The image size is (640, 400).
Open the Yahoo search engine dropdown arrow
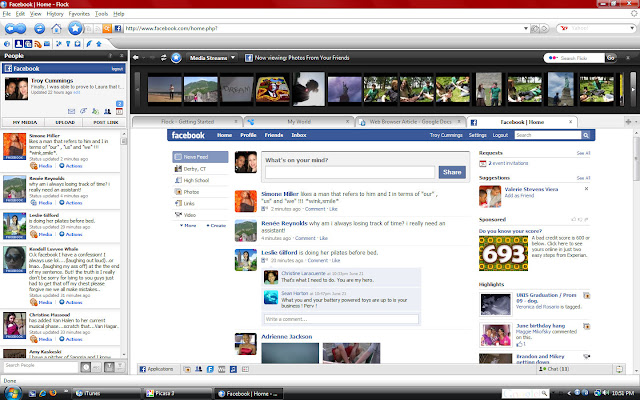coord(632,29)
